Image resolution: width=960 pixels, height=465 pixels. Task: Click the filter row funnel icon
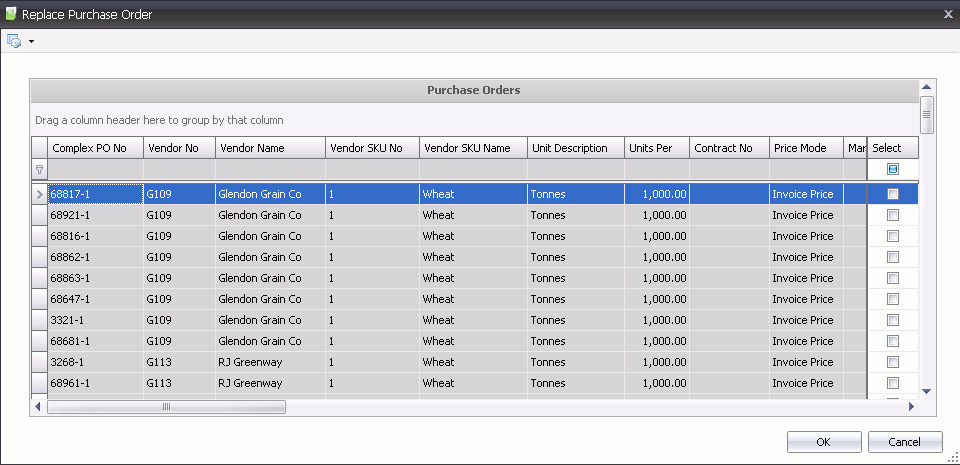click(x=39, y=170)
